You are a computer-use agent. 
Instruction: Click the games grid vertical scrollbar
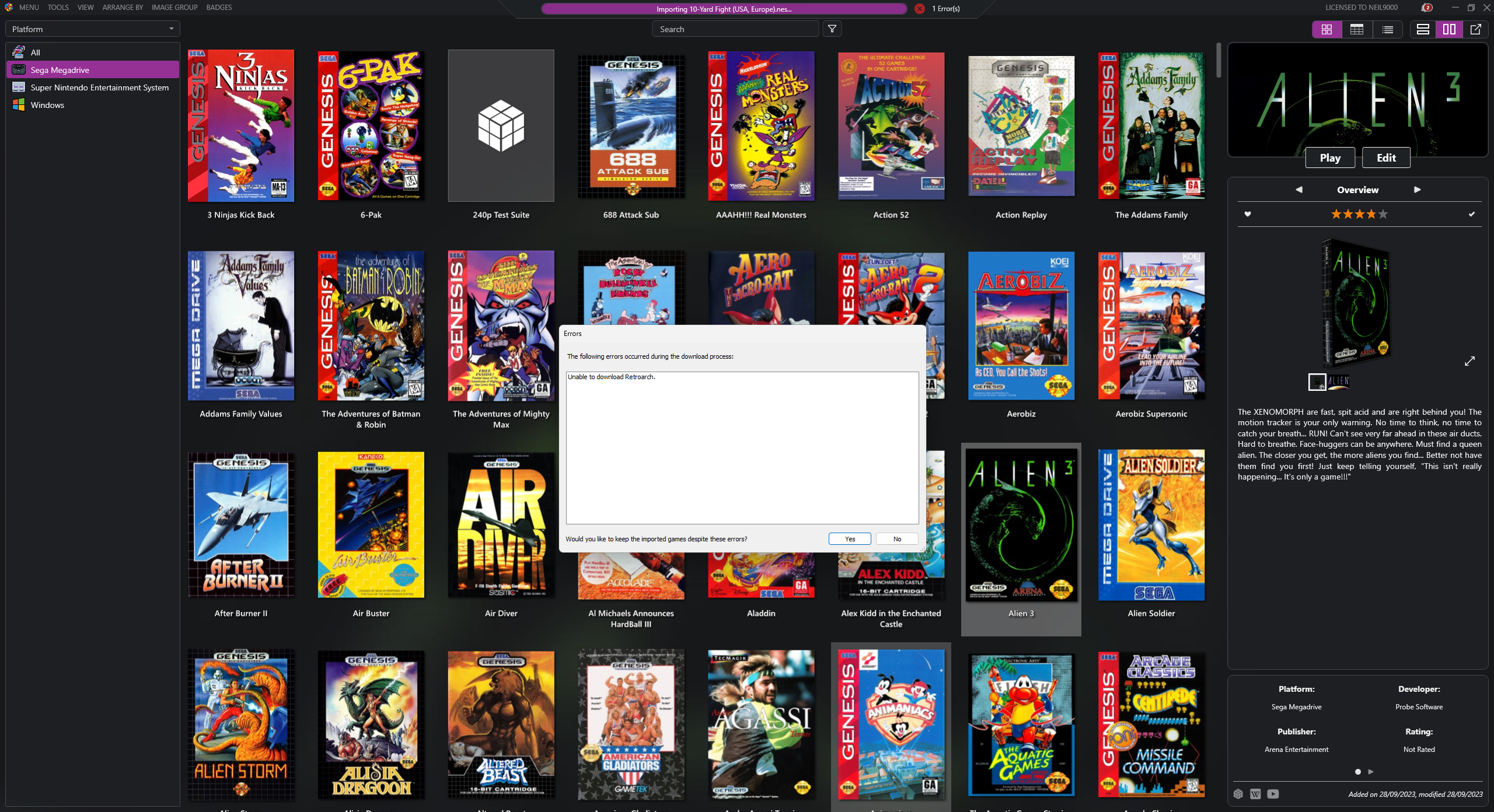(x=1219, y=61)
